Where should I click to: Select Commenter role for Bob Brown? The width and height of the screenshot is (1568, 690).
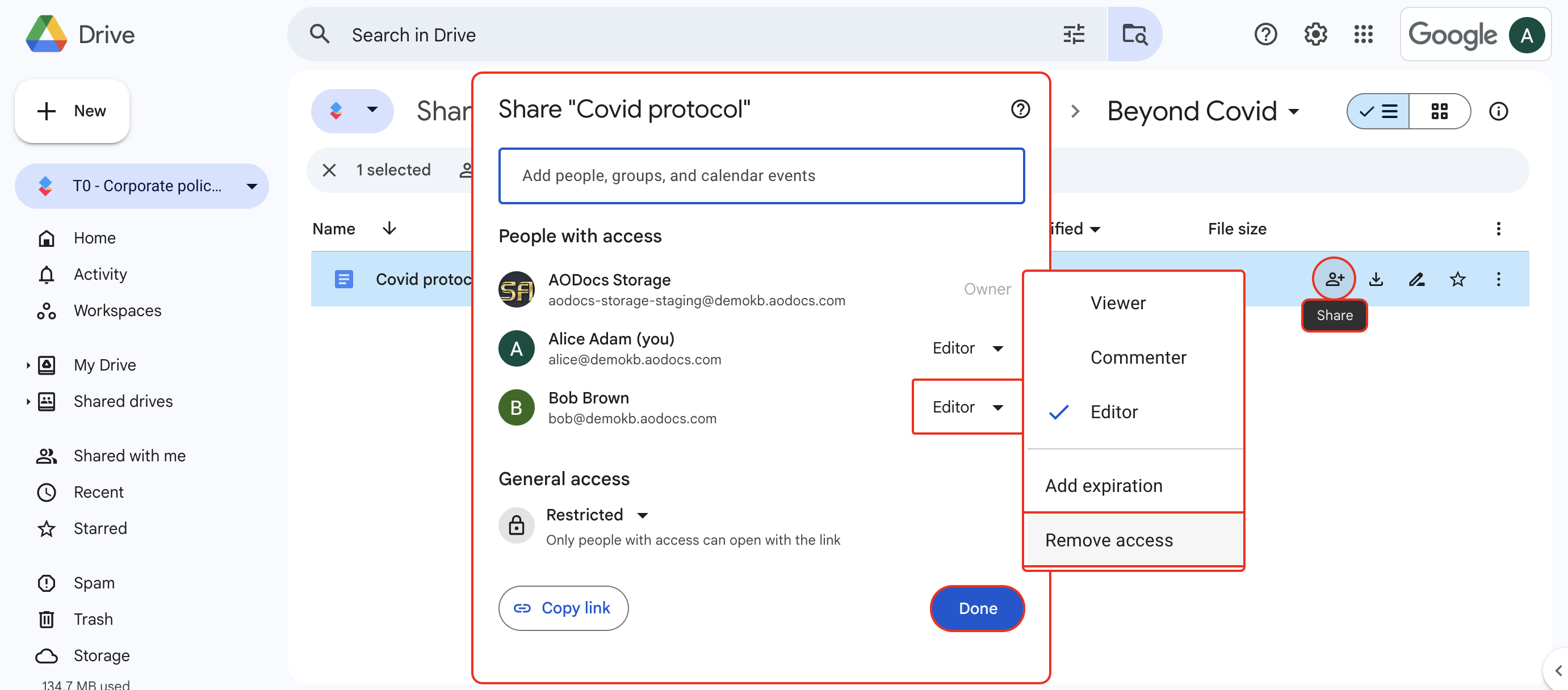click(x=1138, y=357)
